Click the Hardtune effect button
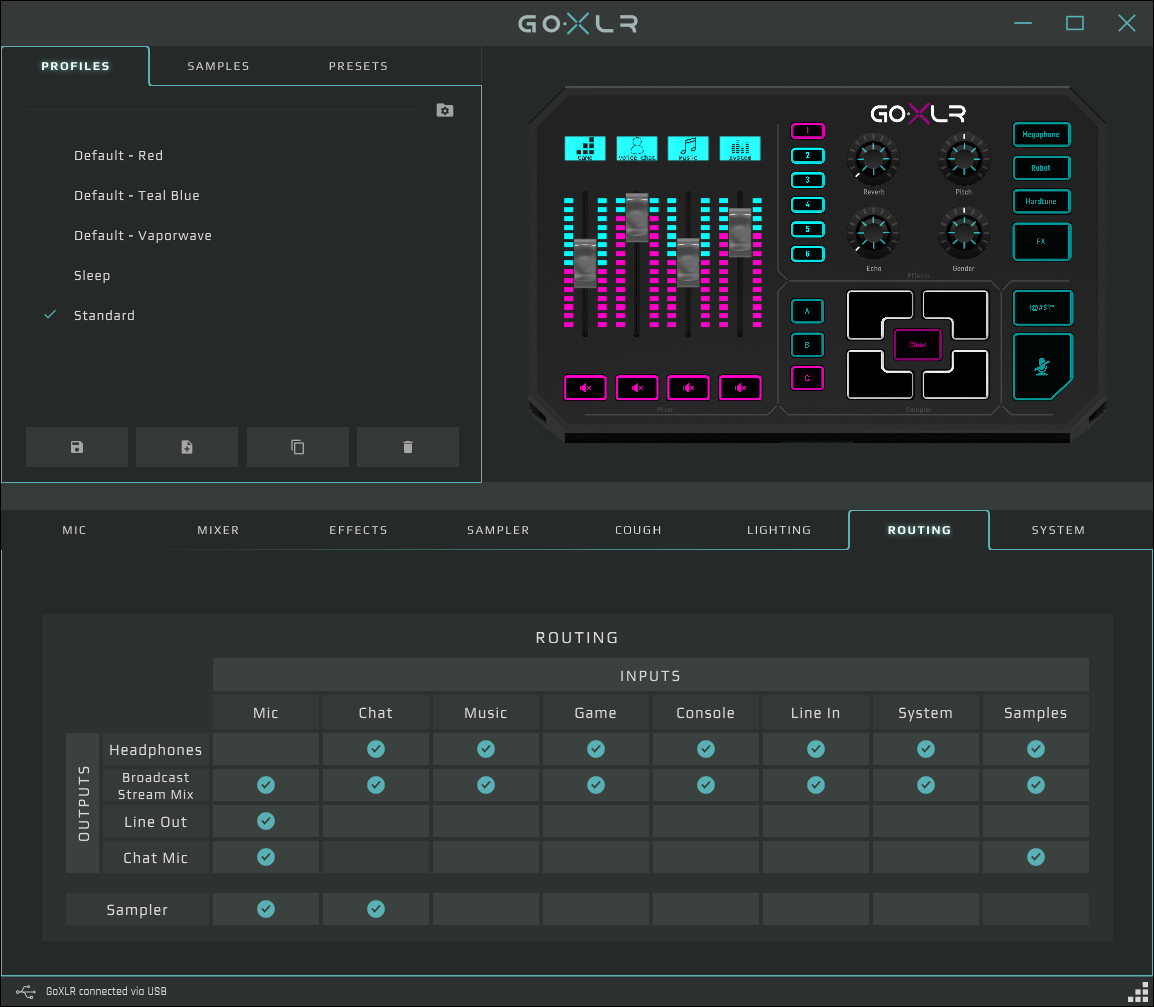This screenshot has height=1007, width=1154. click(x=1041, y=201)
